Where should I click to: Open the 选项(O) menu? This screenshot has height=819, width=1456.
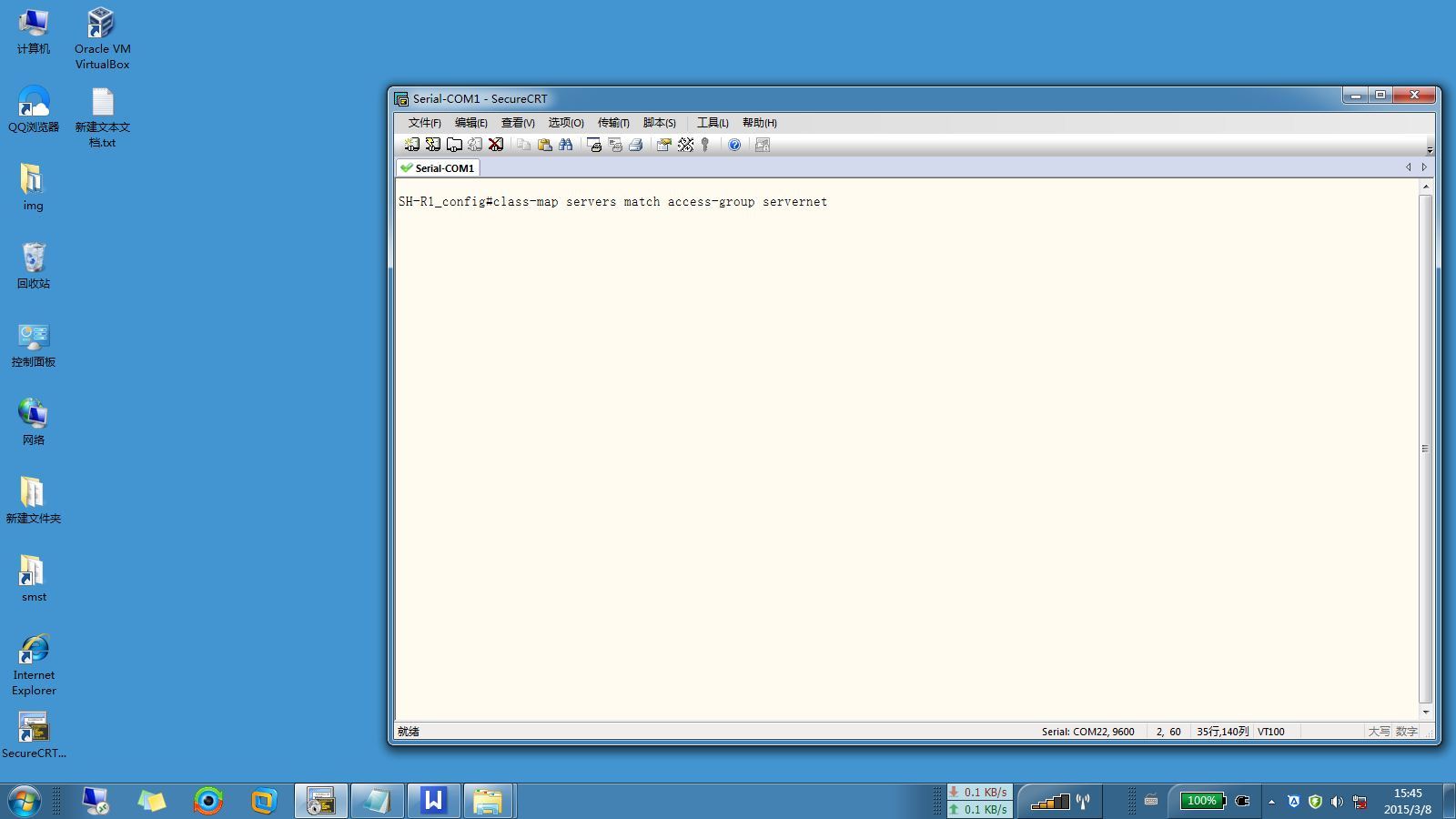[x=565, y=123]
